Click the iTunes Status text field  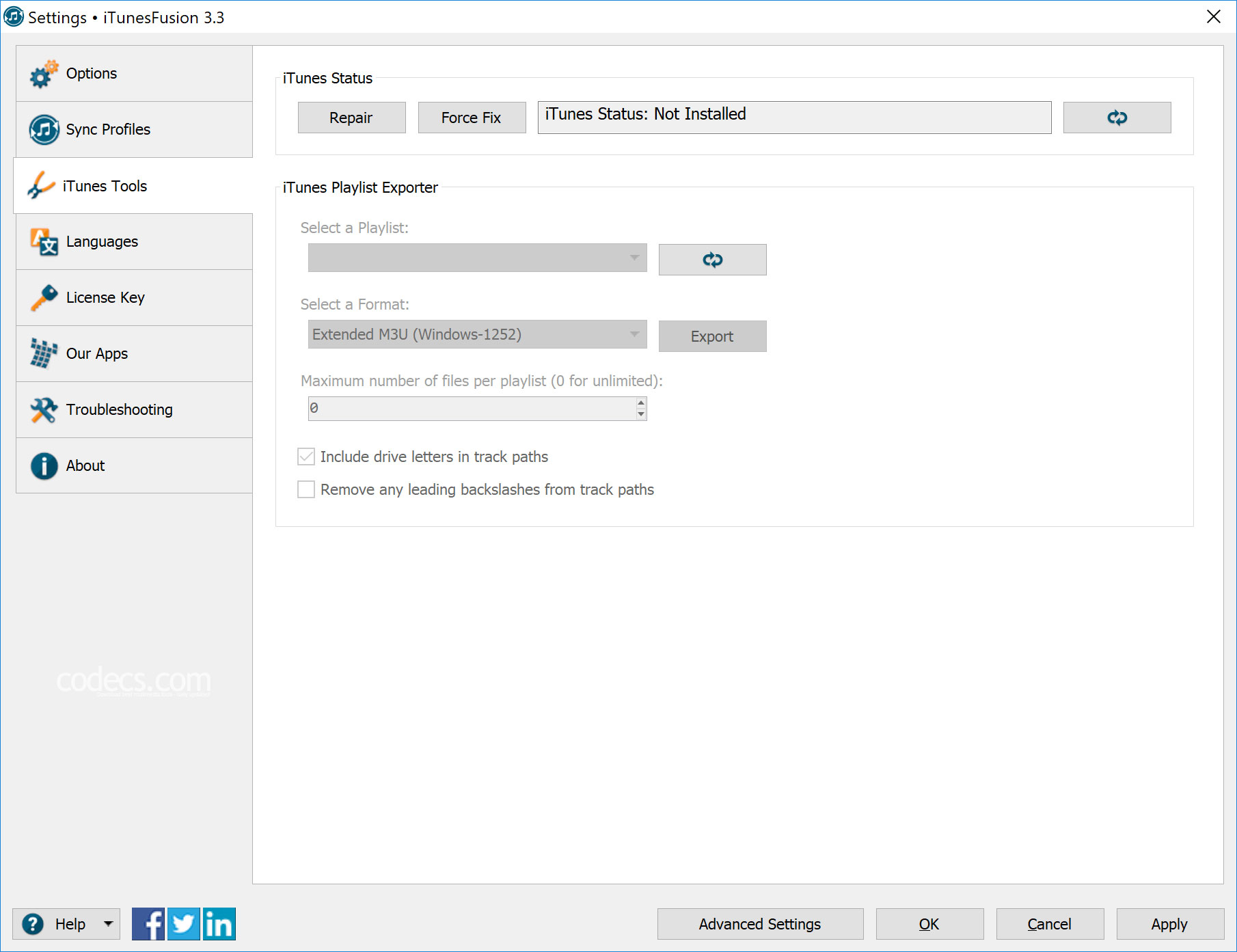pyautogui.click(x=794, y=118)
